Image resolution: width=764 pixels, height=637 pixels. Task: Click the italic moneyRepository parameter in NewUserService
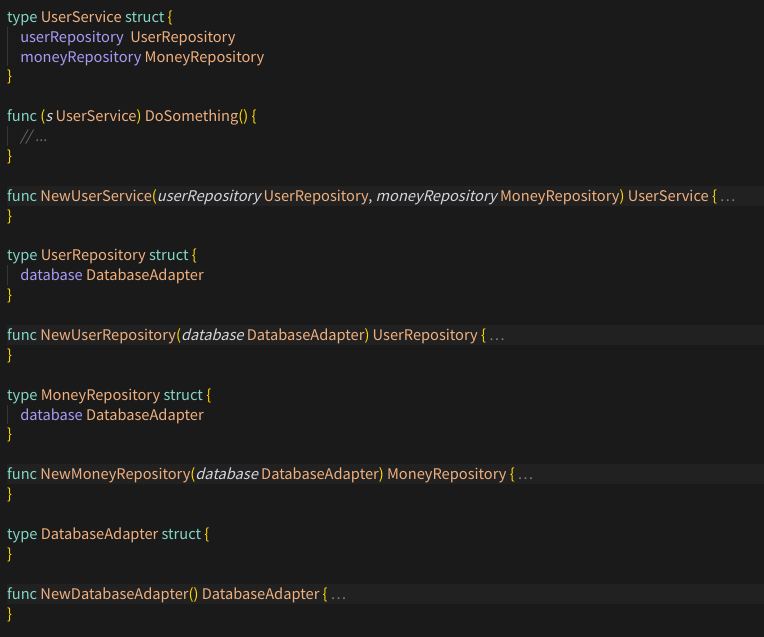click(436, 196)
